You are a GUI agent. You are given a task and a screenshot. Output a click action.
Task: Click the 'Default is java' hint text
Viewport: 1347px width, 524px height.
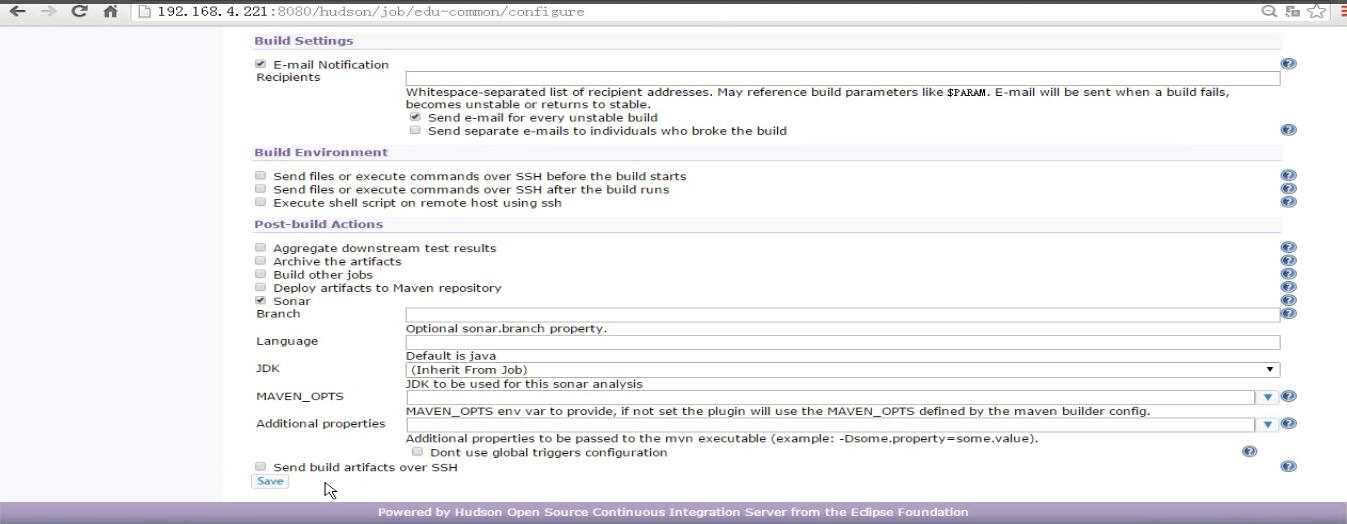click(x=451, y=356)
